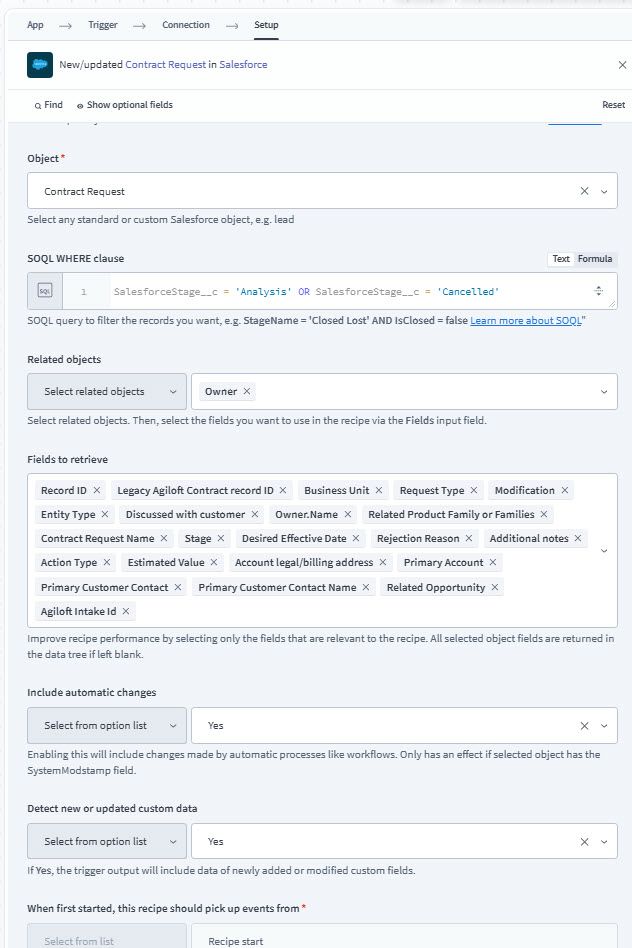This screenshot has width=632, height=948.
Task: Open Select from option list for custom data
Action: pos(107,841)
